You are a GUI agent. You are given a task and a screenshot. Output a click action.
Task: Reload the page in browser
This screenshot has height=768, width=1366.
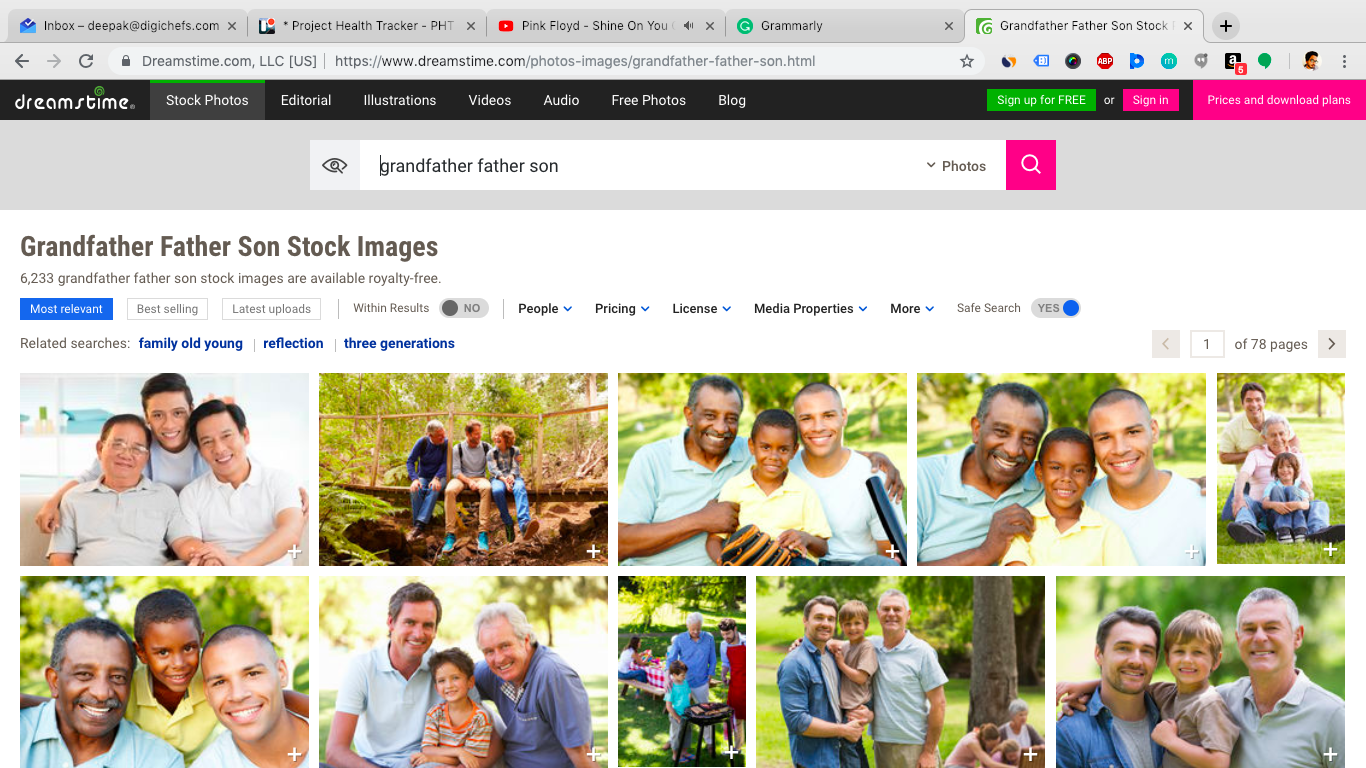(x=86, y=61)
